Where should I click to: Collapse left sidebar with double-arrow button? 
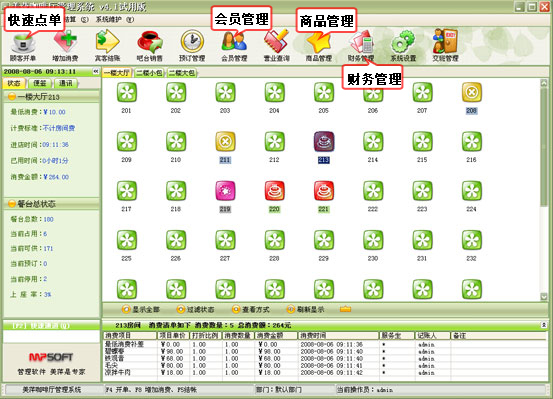(x=96, y=71)
